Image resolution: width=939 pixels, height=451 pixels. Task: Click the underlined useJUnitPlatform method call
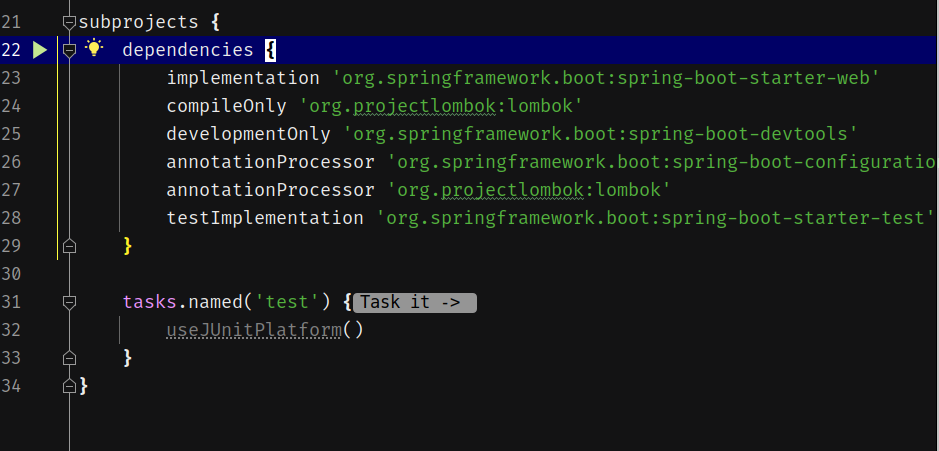pyautogui.click(x=254, y=330)
